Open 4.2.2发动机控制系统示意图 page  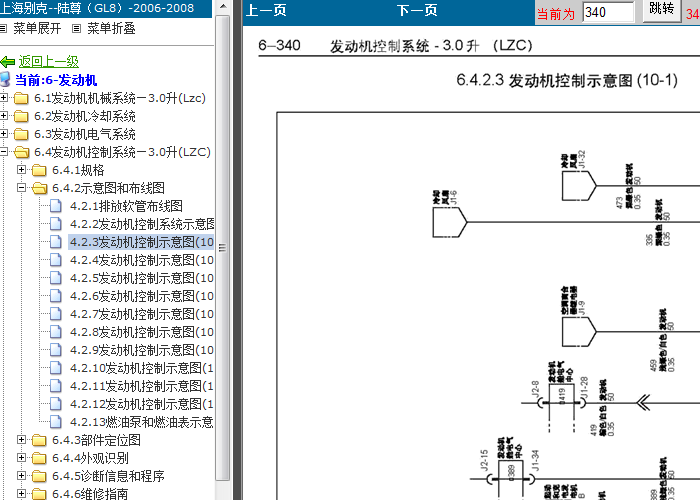142,224
